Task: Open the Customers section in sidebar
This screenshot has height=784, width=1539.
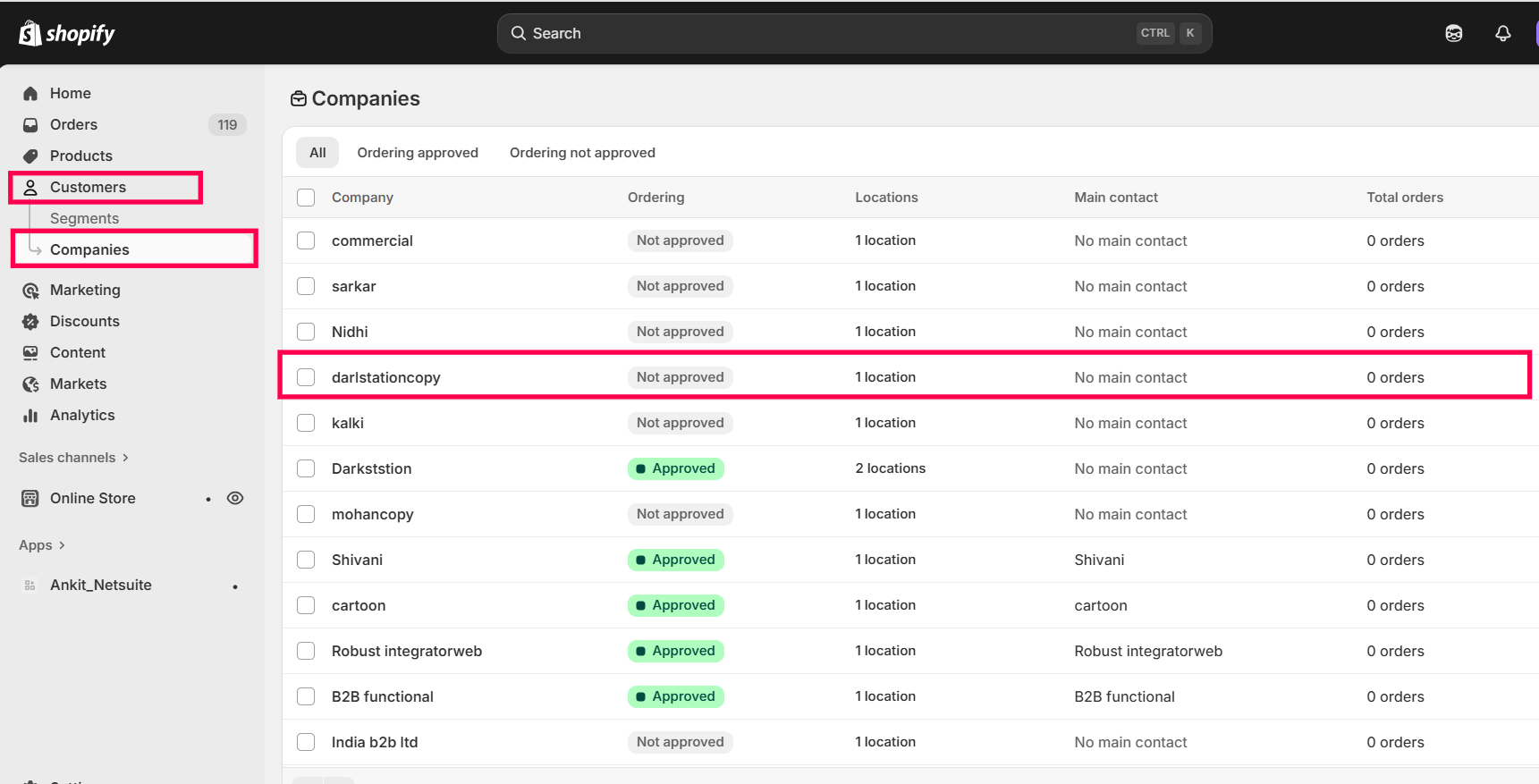Action: [x=88, y=187]
